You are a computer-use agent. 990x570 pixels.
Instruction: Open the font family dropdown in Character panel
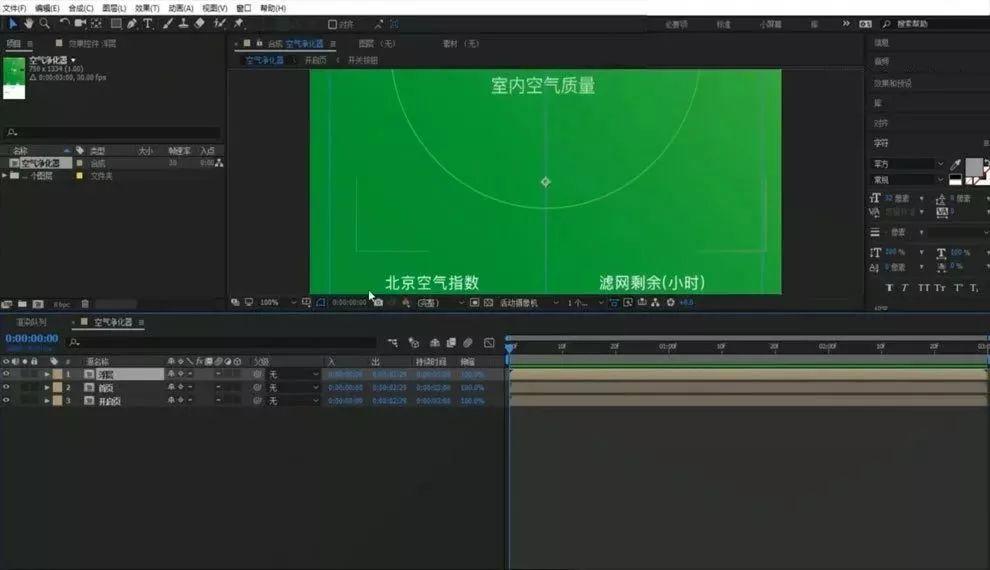click(908, 163)
